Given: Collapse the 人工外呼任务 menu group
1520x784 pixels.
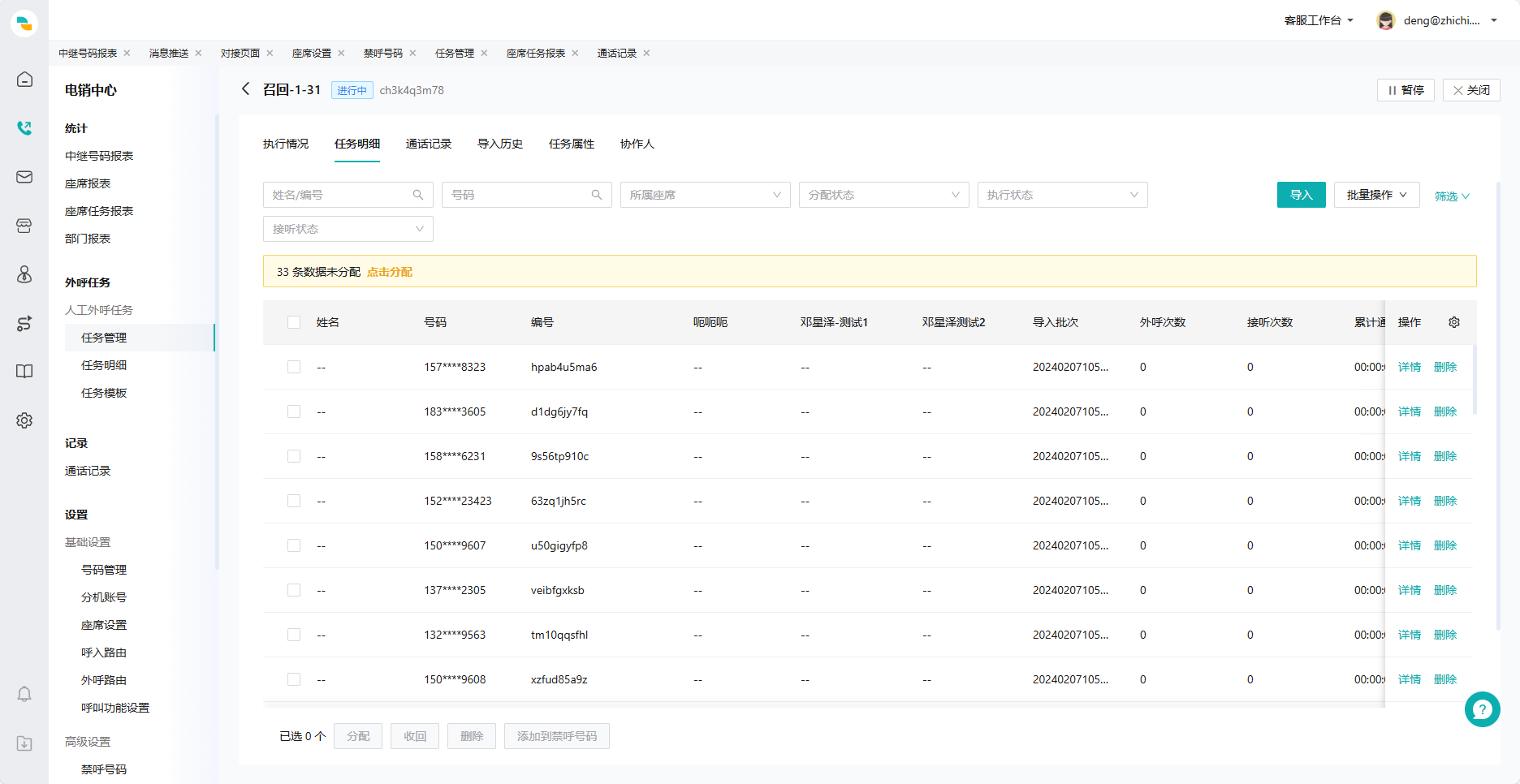Looking at the screenshot, I should click(x=99, y=310).
